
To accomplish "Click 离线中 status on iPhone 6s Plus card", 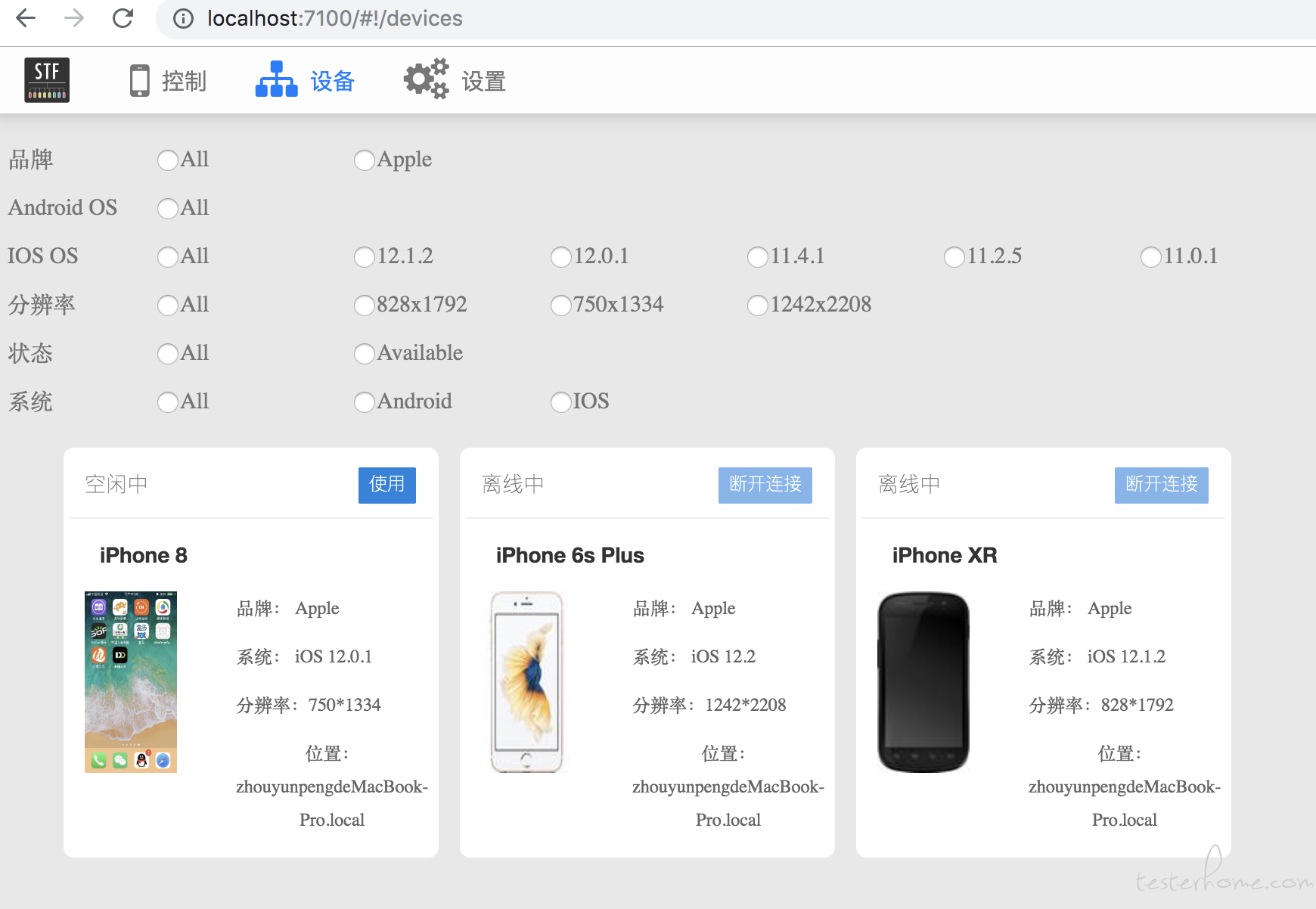I will (x=513, y=484).
